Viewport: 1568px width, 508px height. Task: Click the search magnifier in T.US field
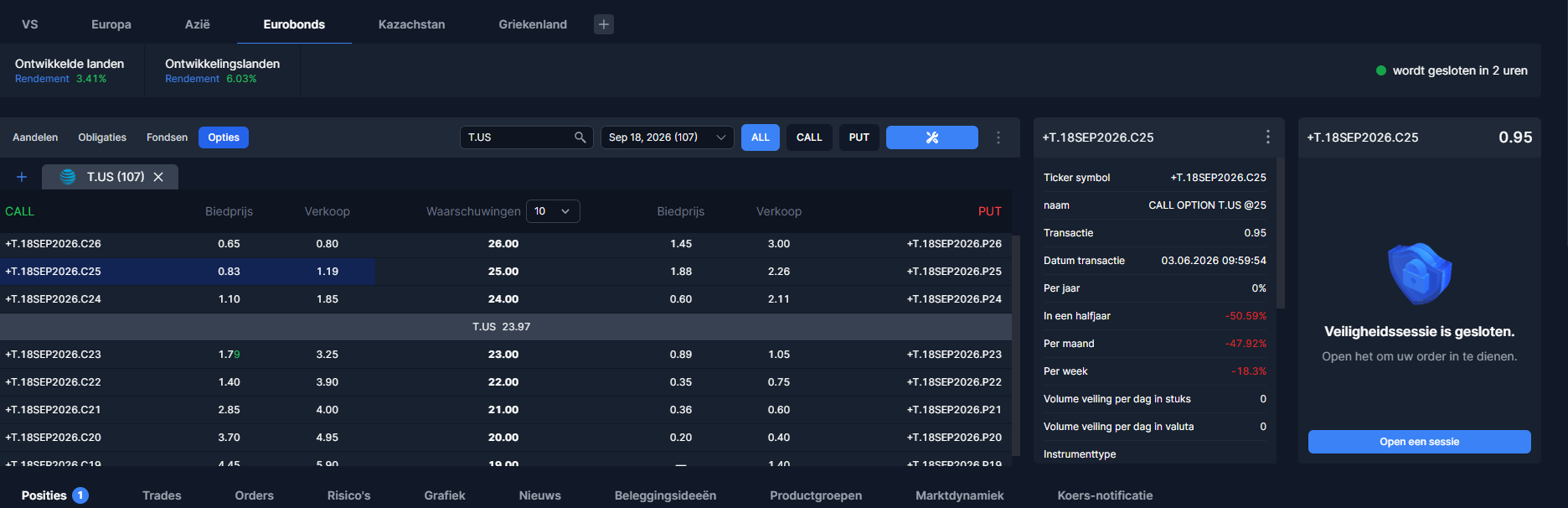(x=580, y=137)
